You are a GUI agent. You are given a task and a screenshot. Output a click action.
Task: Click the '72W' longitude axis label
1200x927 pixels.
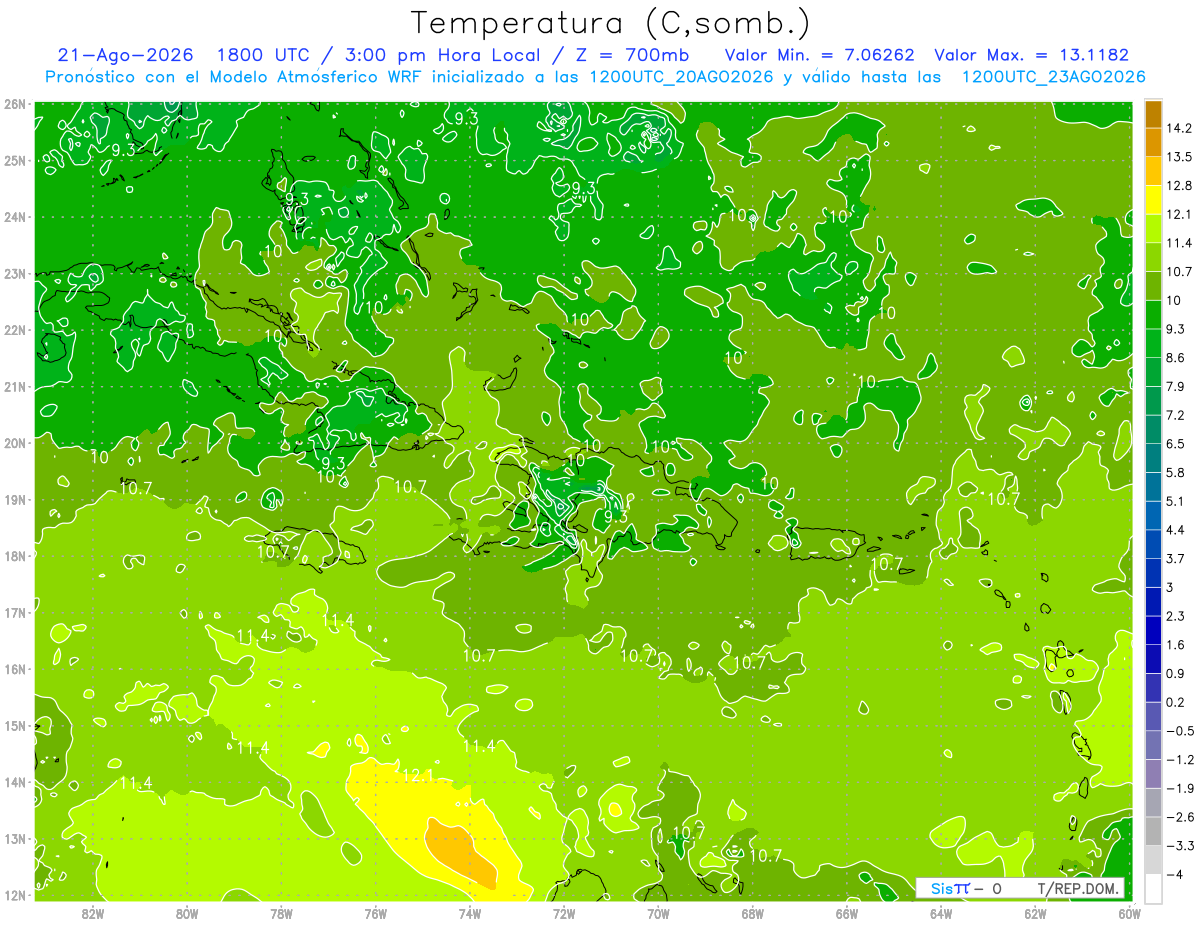coord(564,913)
